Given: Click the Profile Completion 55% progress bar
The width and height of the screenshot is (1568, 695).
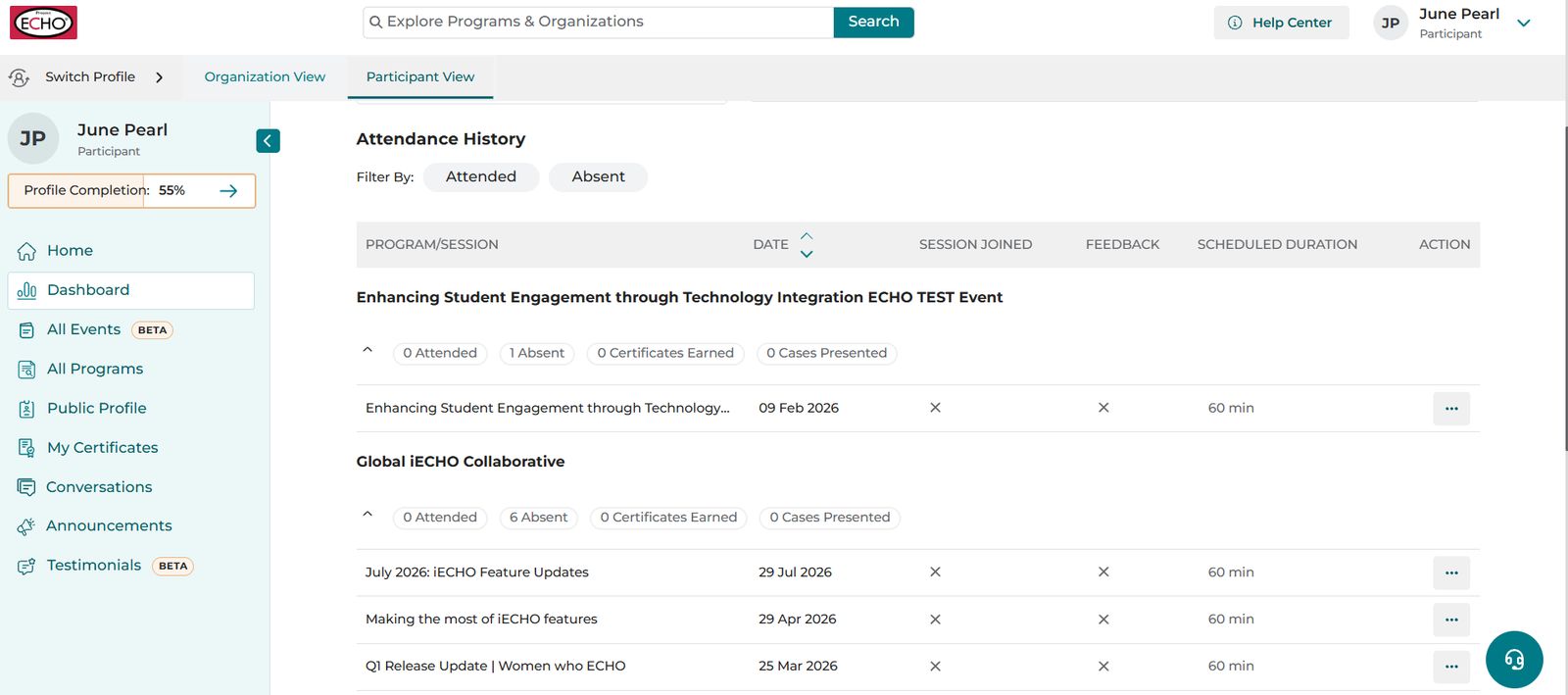Looking at the screenshot, I should 131,191.
